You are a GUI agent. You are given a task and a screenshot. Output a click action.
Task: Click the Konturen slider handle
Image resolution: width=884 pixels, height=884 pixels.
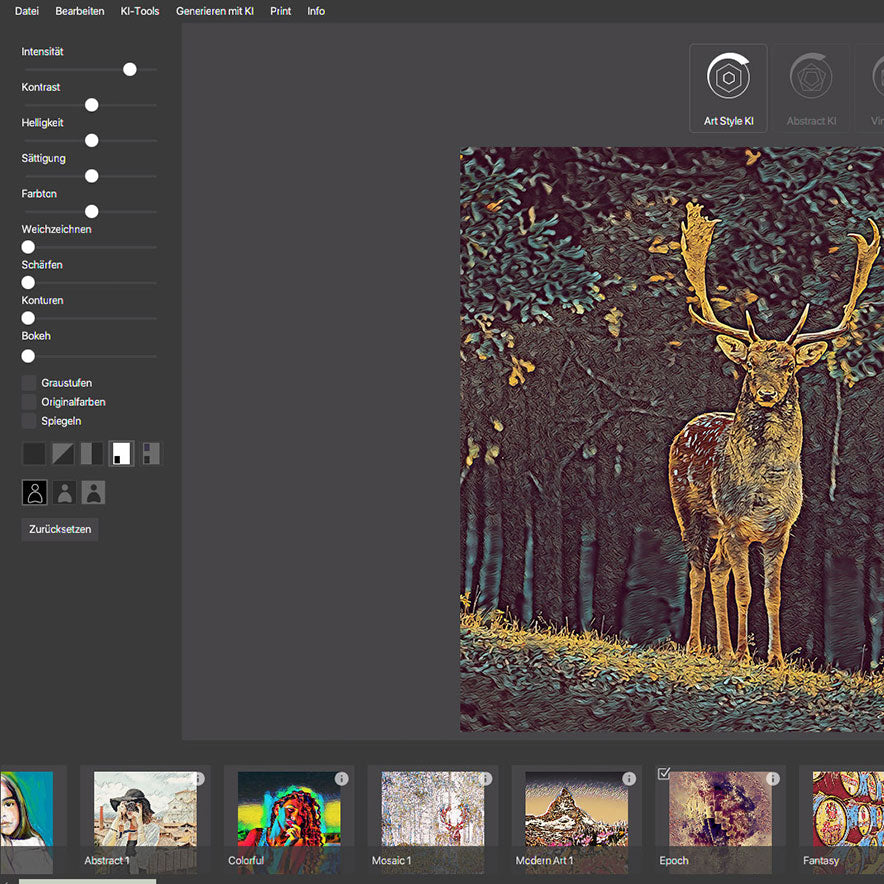pos(28,318)
